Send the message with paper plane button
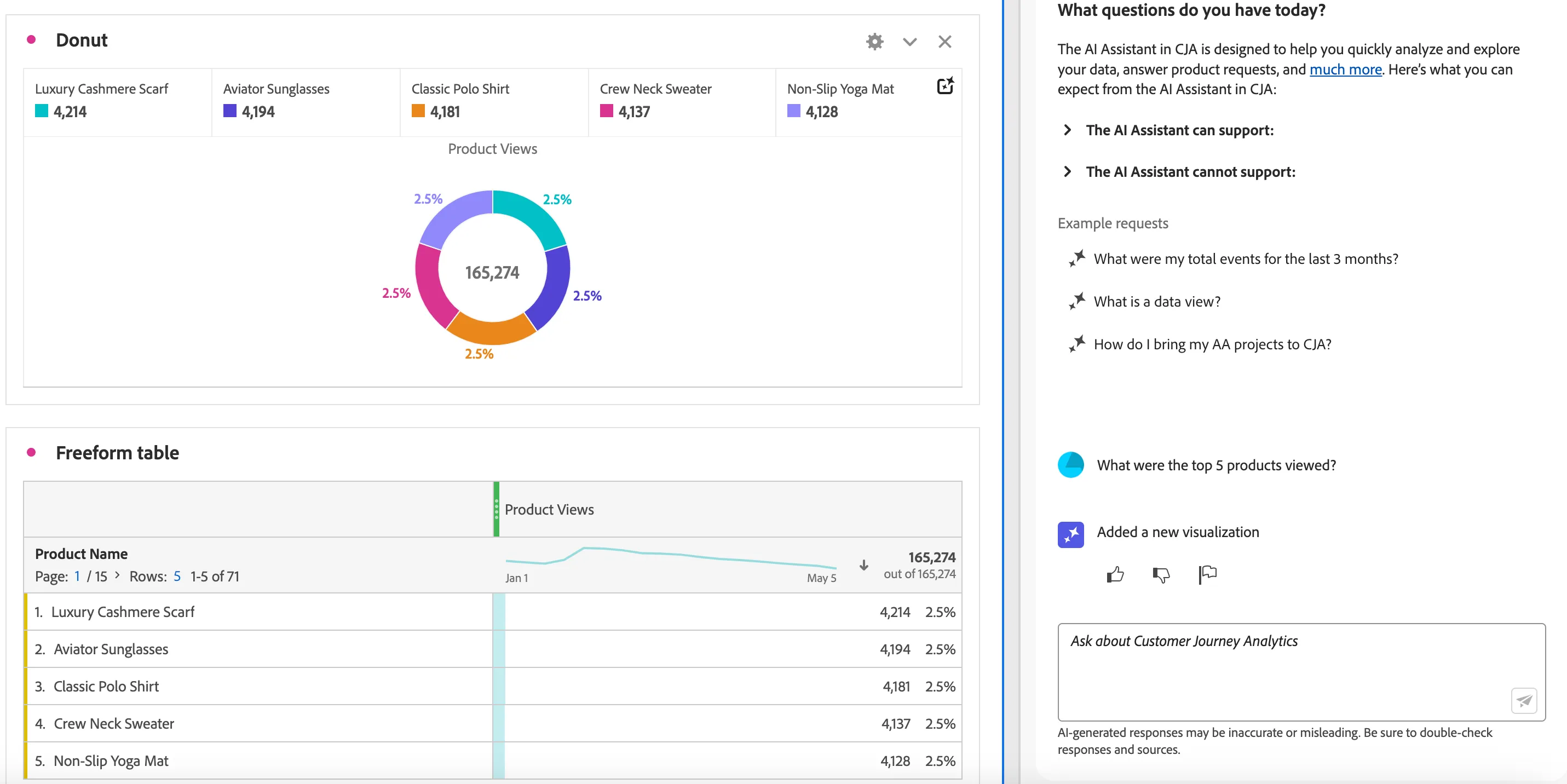This screenshot has height=784, width=1567. pos(1524,701)
